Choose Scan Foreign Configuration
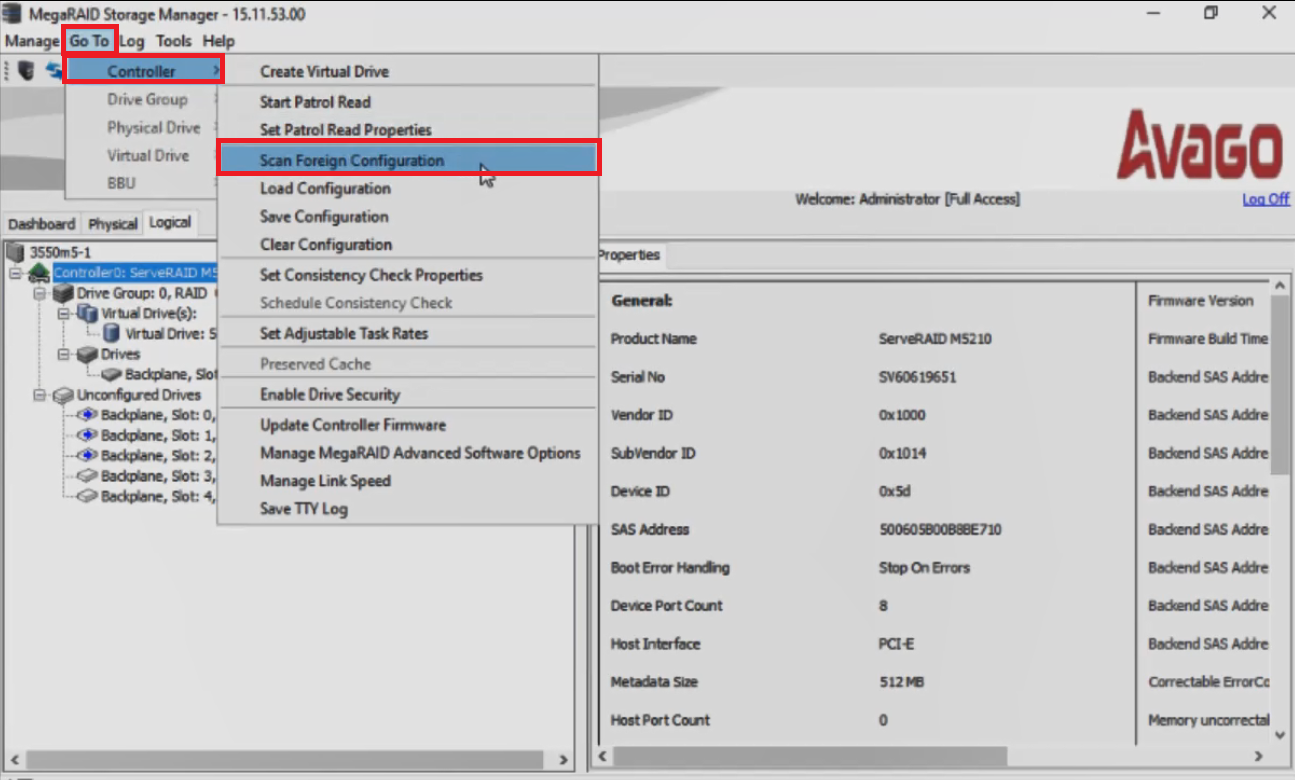1295x780 pixels. coord(408,160)
